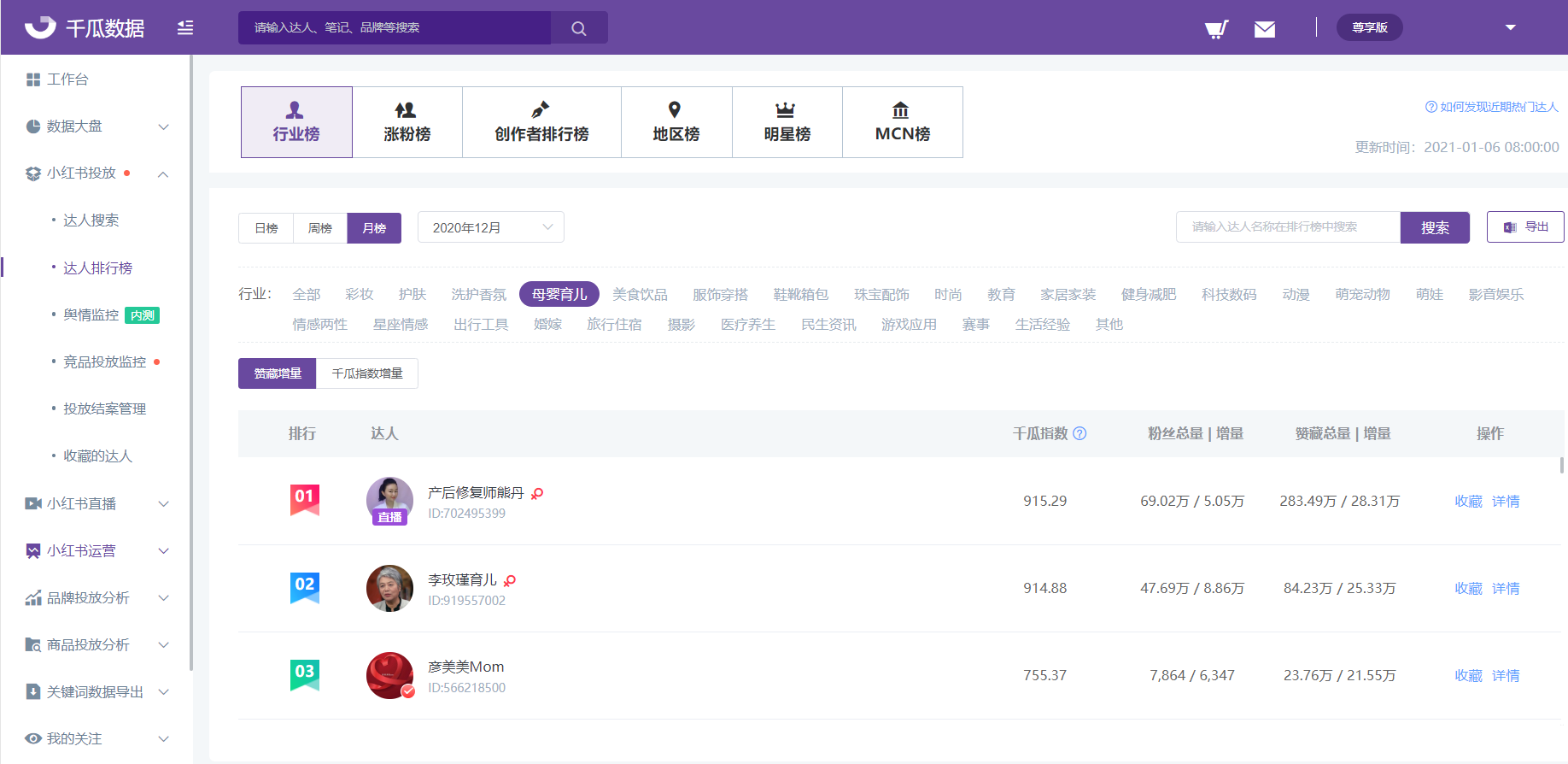1568x764 pixels.
Task: Click the help icon beside 千瓜指数
Action: [x=1079, y=433]
